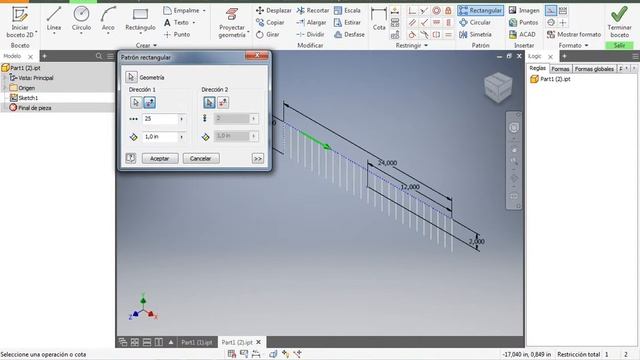Select Final de pieza node
This screenshot has height=360, width=640.
(x=30, y=108)
